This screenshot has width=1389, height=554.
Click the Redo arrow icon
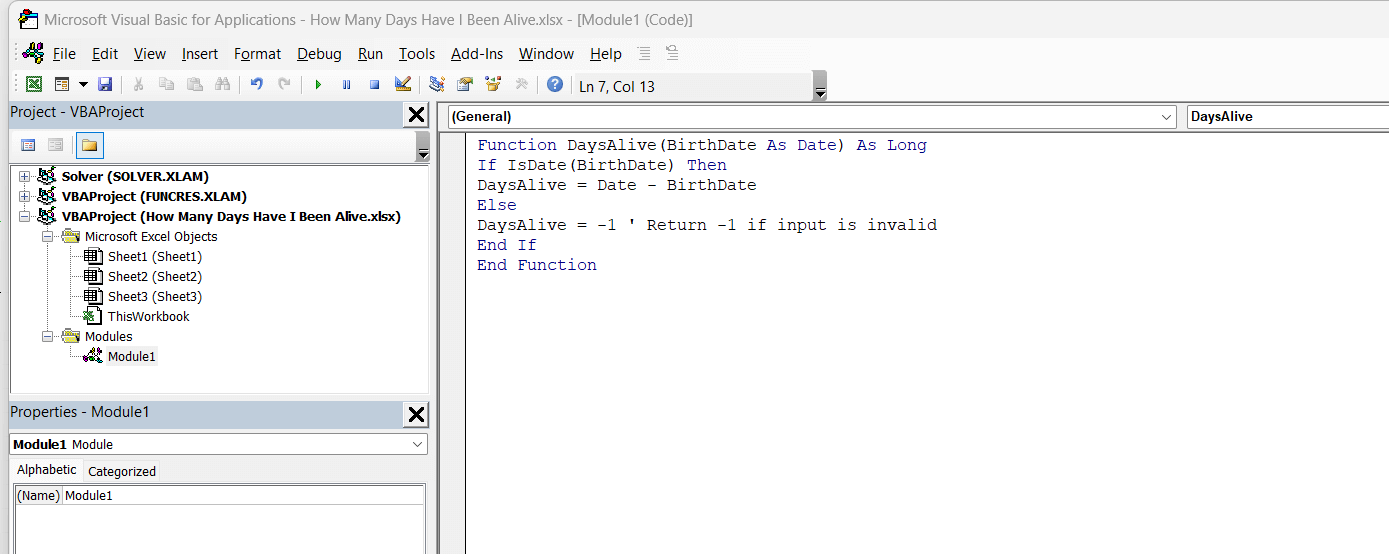(285, 85)
